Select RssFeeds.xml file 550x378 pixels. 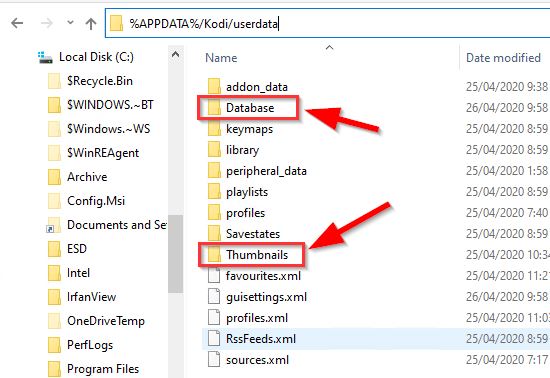[x=261, y=339]
